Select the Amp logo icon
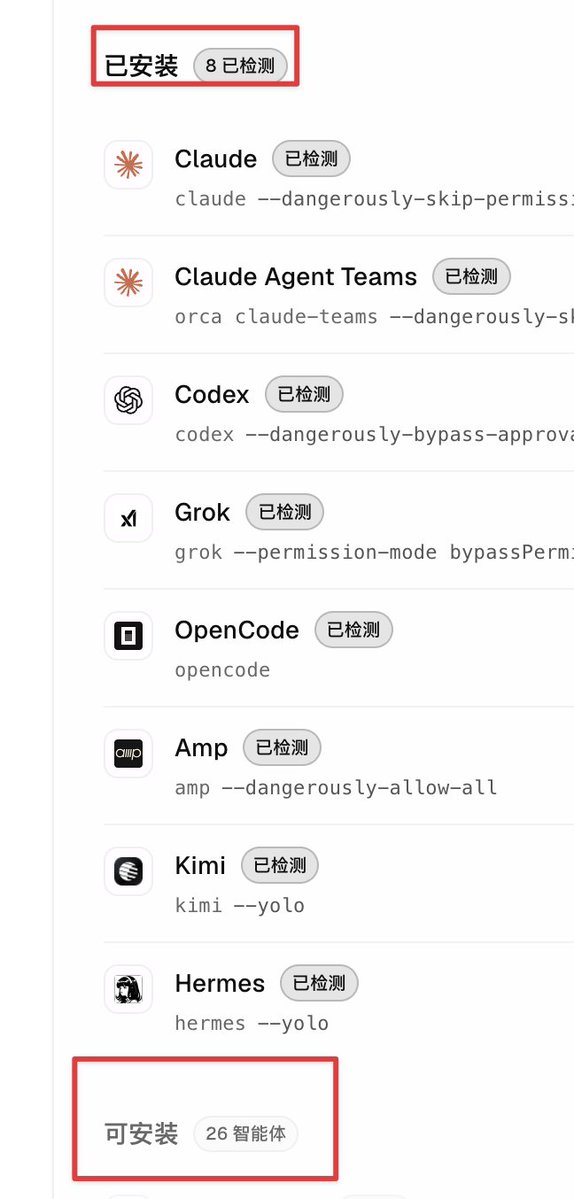Image resolution: width=574 pixels, height=1199 pixels. (x=128, y=753)
